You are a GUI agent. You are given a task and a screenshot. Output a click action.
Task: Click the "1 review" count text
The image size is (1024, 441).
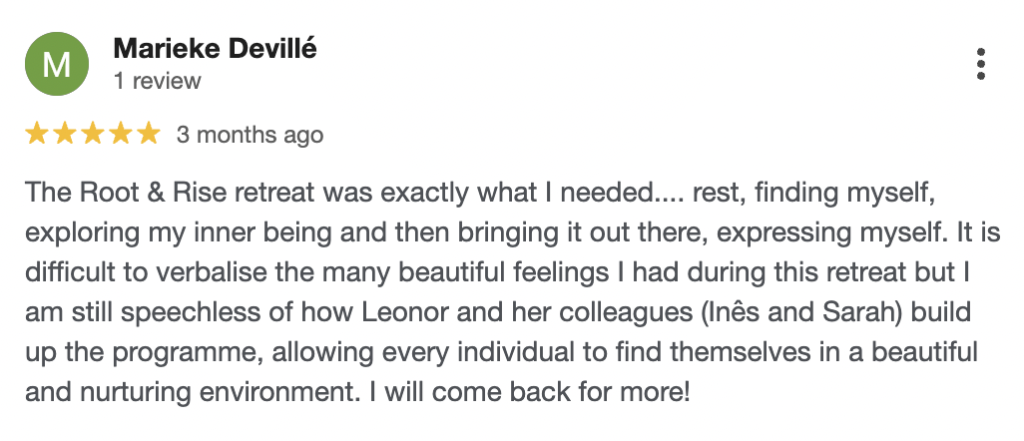157,81
